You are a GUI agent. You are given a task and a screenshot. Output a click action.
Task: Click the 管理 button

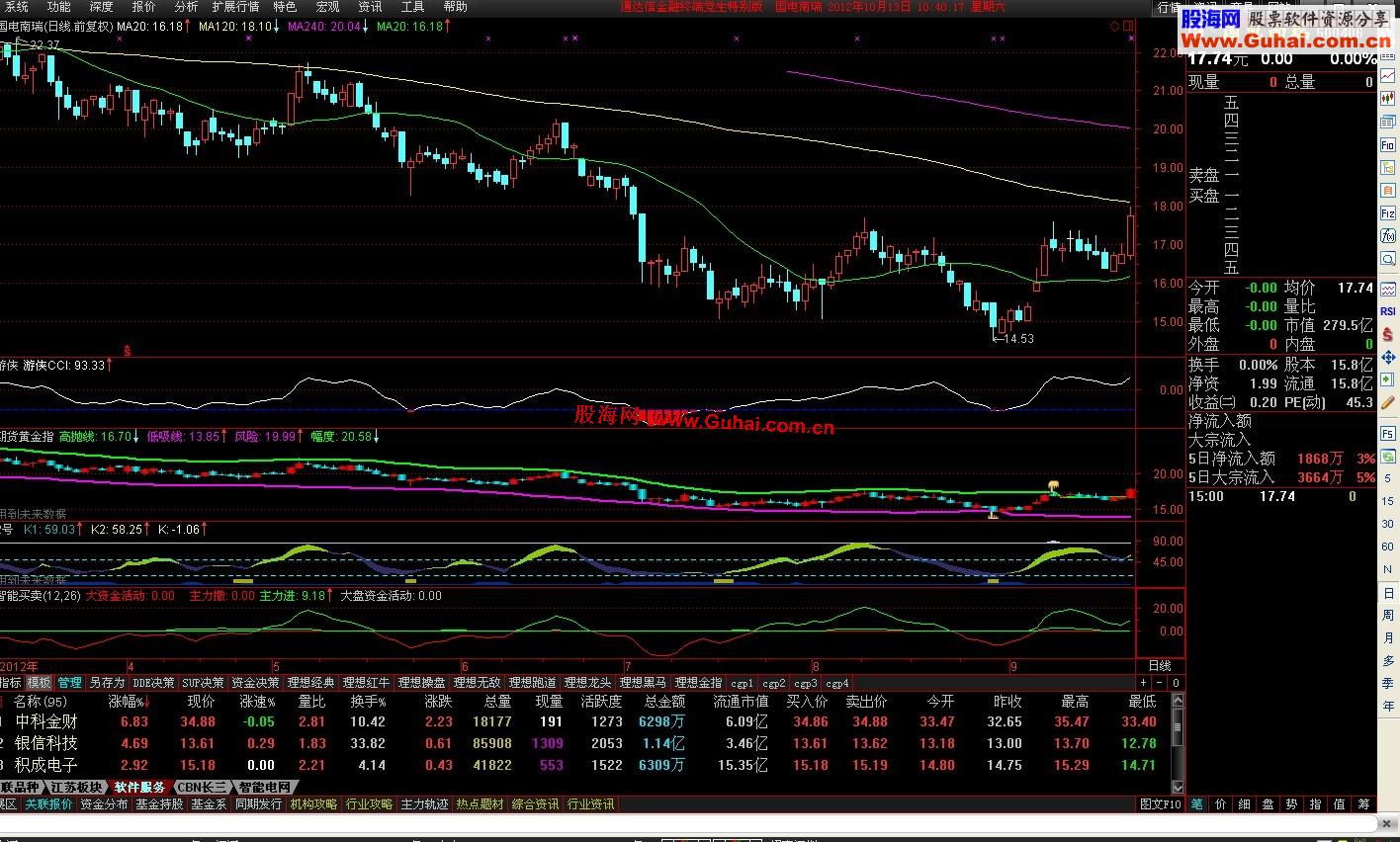coord(69,683)
